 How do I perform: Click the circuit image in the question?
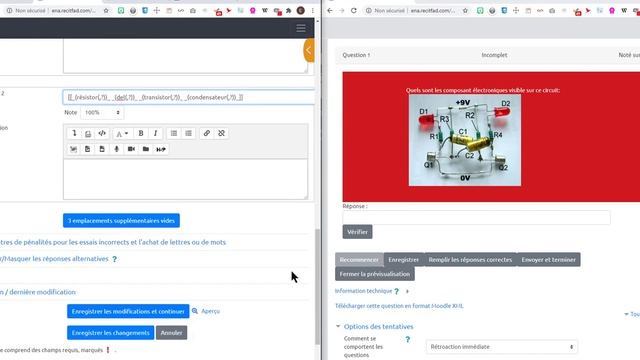tap(465, 140)
